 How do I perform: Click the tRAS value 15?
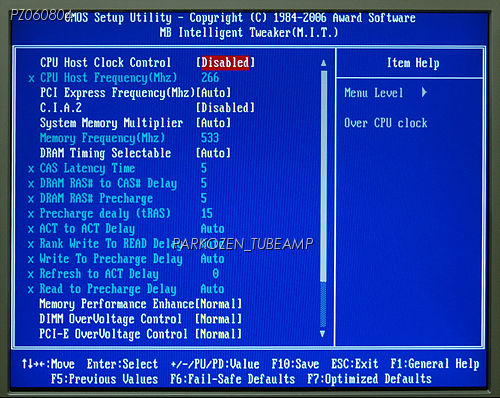[x=207, y=213]
